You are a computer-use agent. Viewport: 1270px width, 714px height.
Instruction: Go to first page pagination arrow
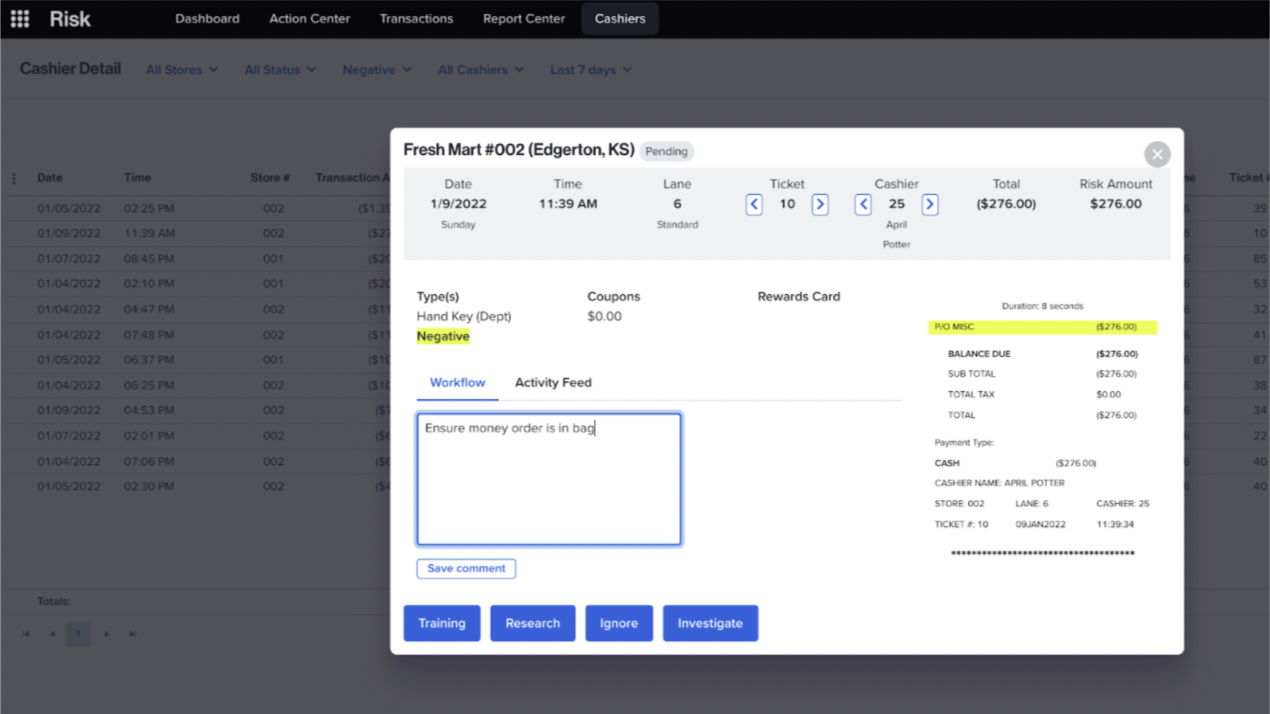(x=26, y=634)
